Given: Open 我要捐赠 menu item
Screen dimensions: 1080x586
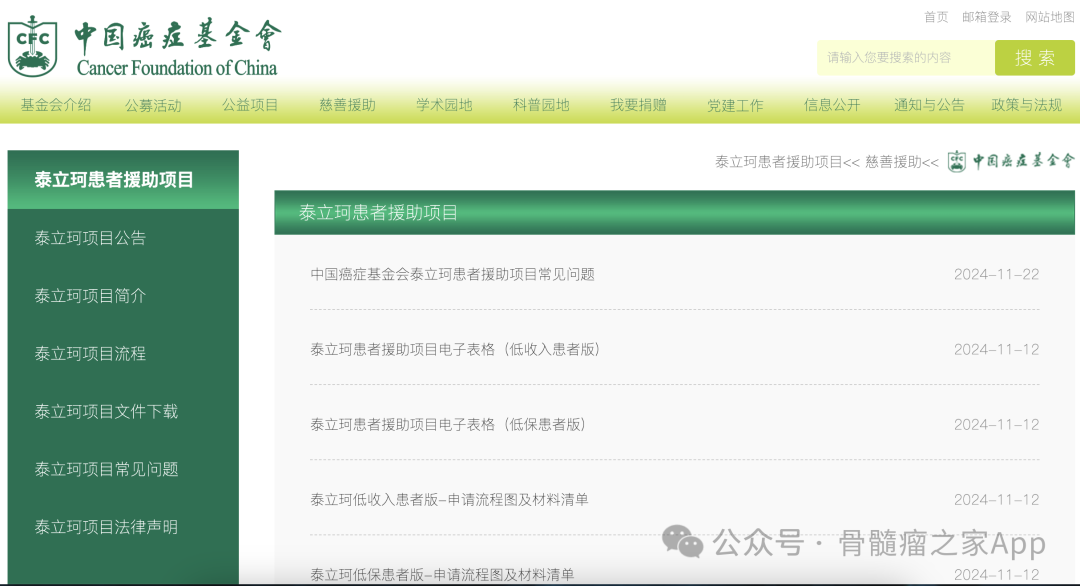Looking at the screenshot, I should click(638, 105).
